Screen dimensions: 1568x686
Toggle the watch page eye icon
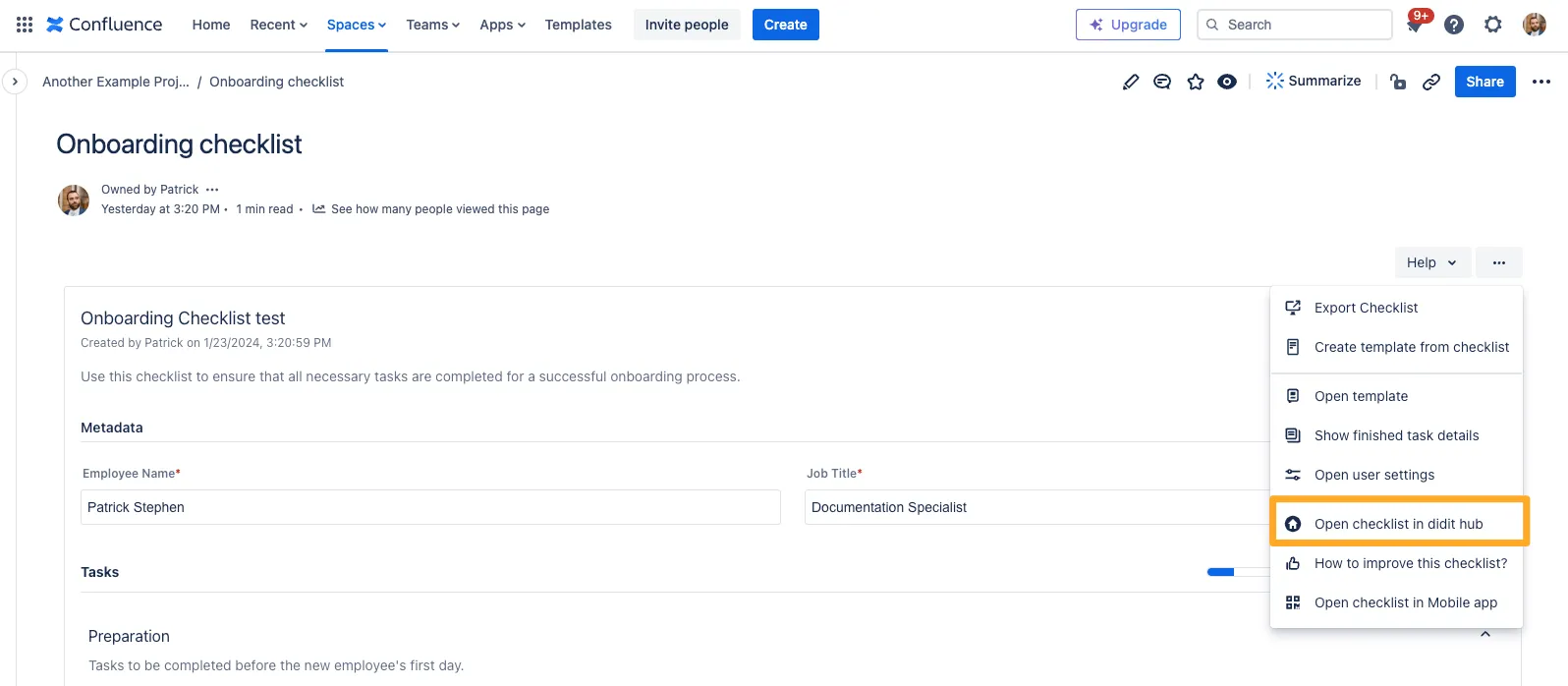pos(1227,82)
